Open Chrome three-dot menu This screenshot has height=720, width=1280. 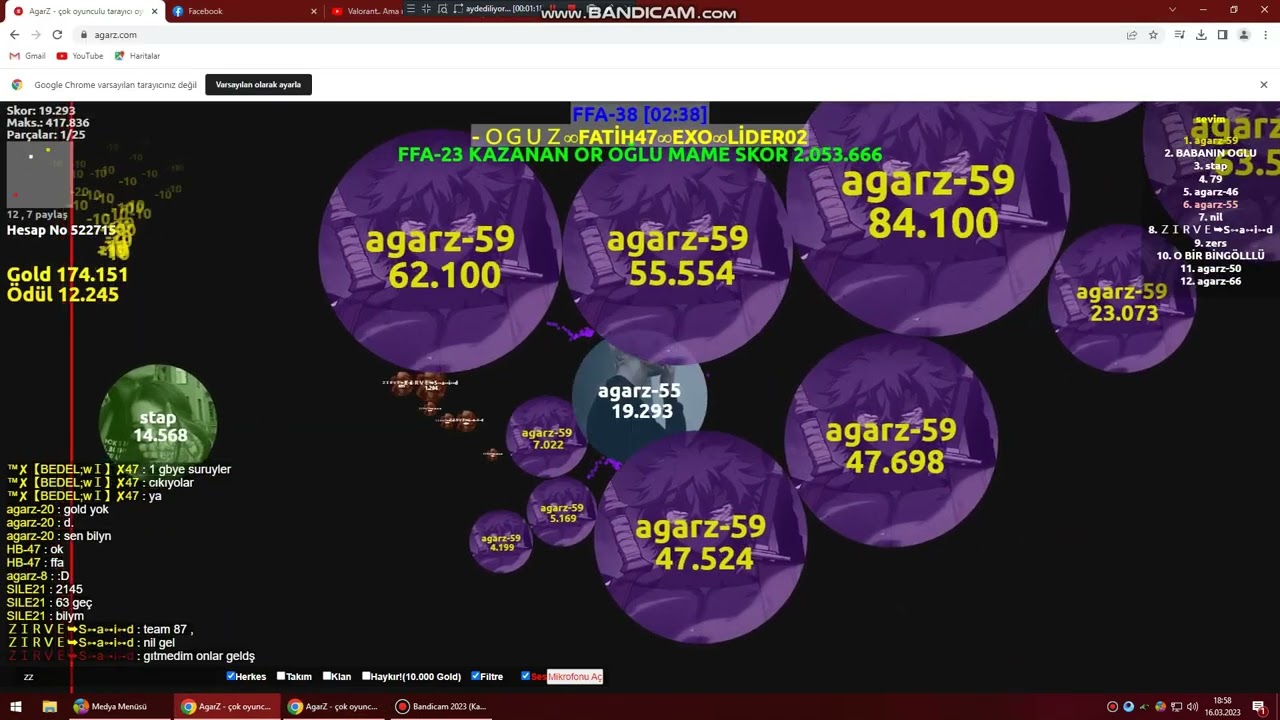tap(1265, 34)
